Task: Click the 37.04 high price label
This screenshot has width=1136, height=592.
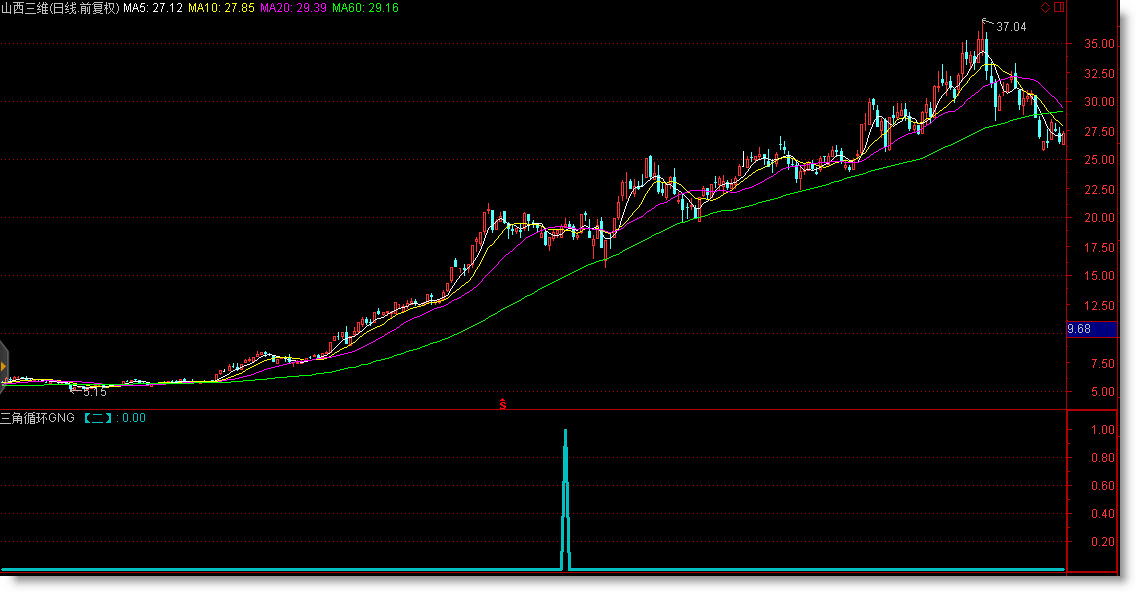Action: click(x=1011, y=27)
